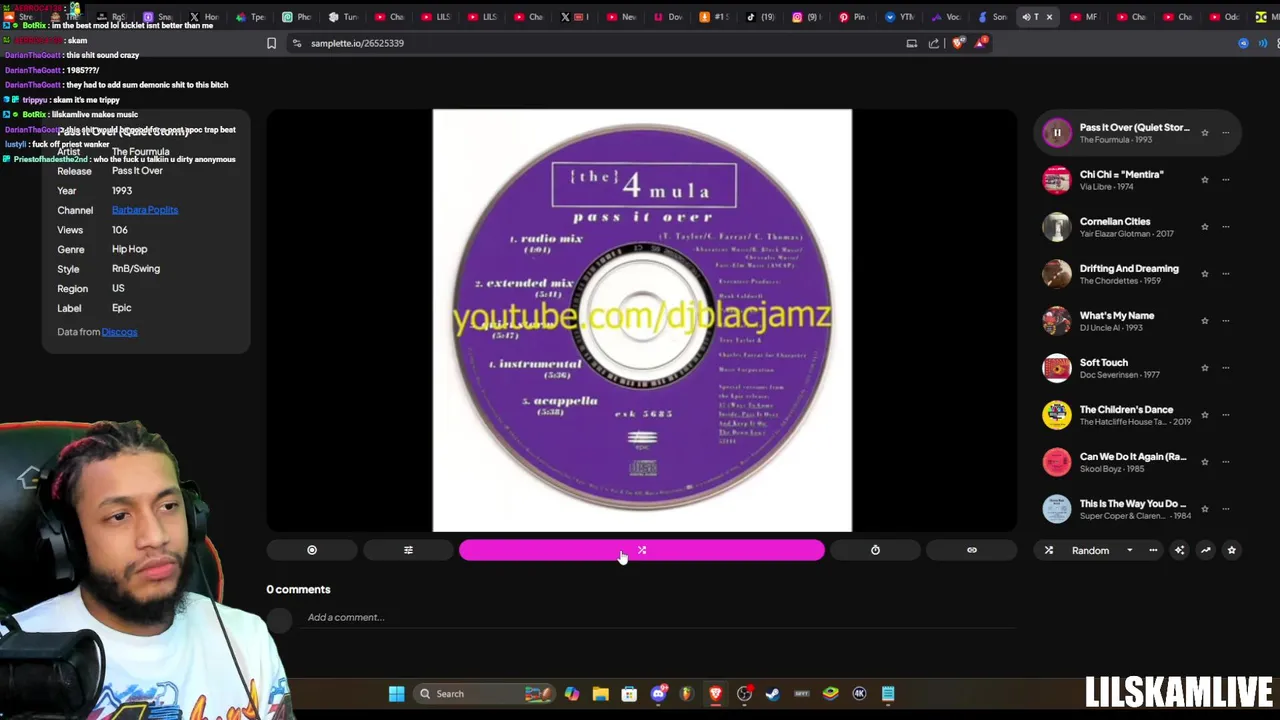Screen dimensions: 1280x720
Task: Click the trending arrow icon in queue bar
Action: [1205, 550]
